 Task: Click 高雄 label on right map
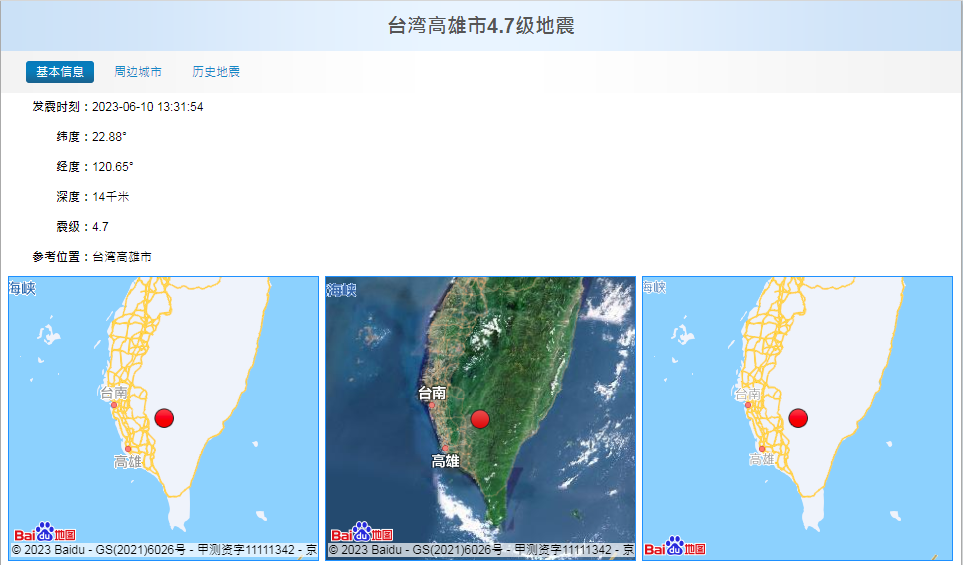[x=762, y=460]
